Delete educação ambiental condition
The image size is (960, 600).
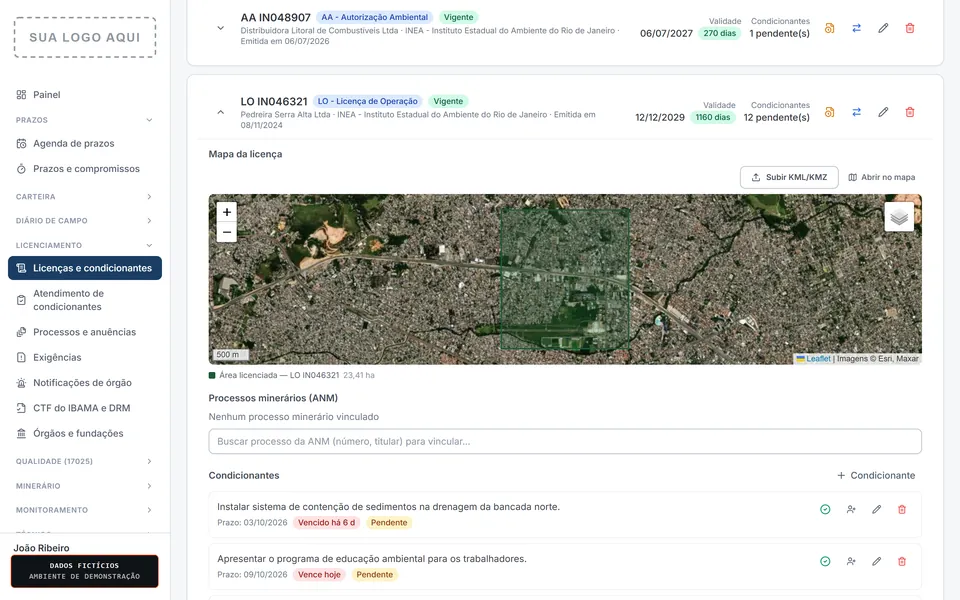point(902,561)
